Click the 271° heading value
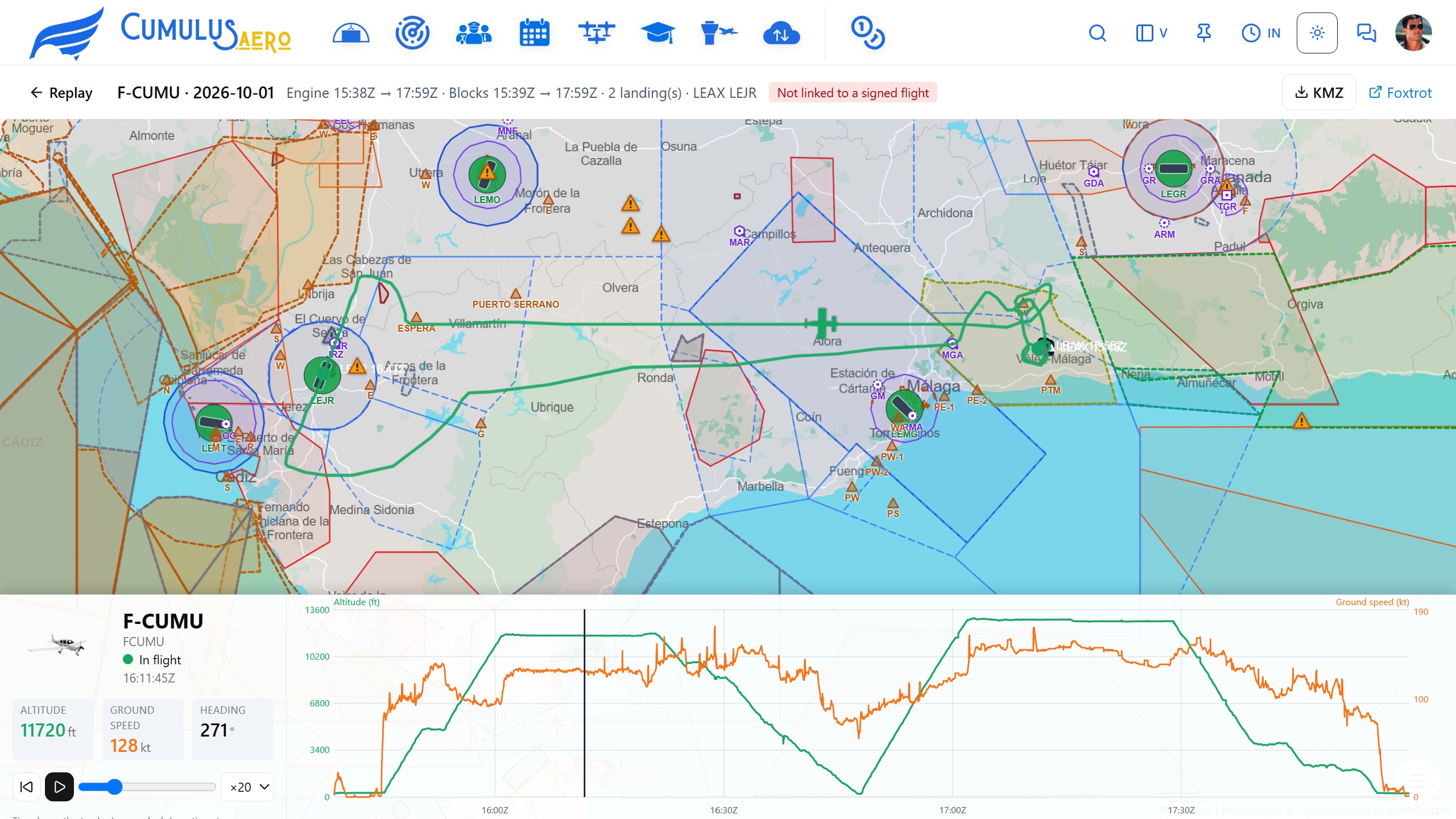The width and height of the screenshot is (1456, 819). [x=217, y=730]
